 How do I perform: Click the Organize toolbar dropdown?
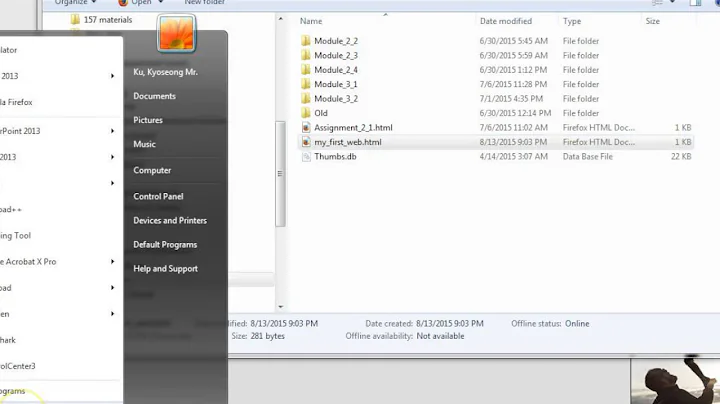(x=75, y=2)
